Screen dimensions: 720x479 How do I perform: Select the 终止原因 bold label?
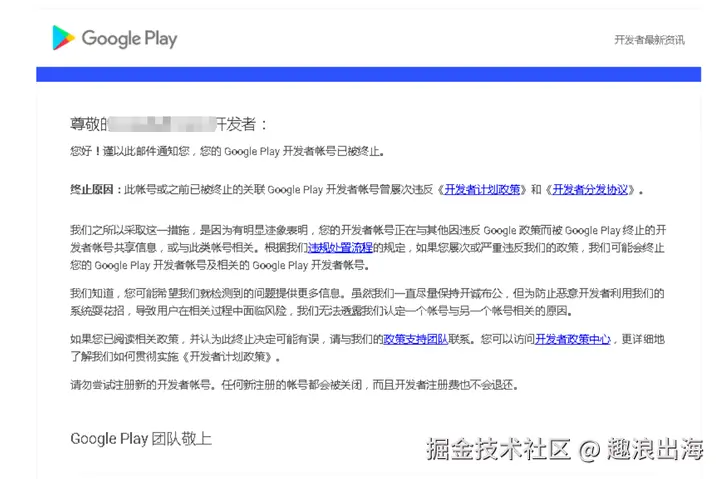point(91,190)
